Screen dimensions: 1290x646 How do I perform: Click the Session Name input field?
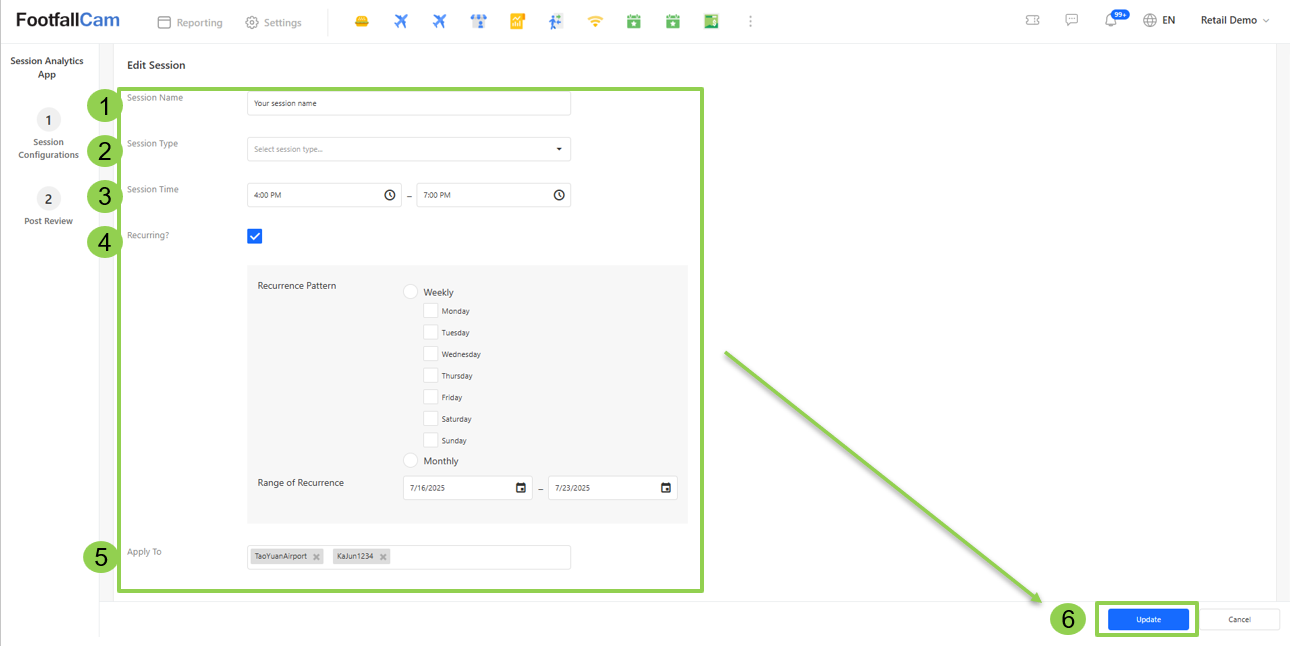(408, 103)
